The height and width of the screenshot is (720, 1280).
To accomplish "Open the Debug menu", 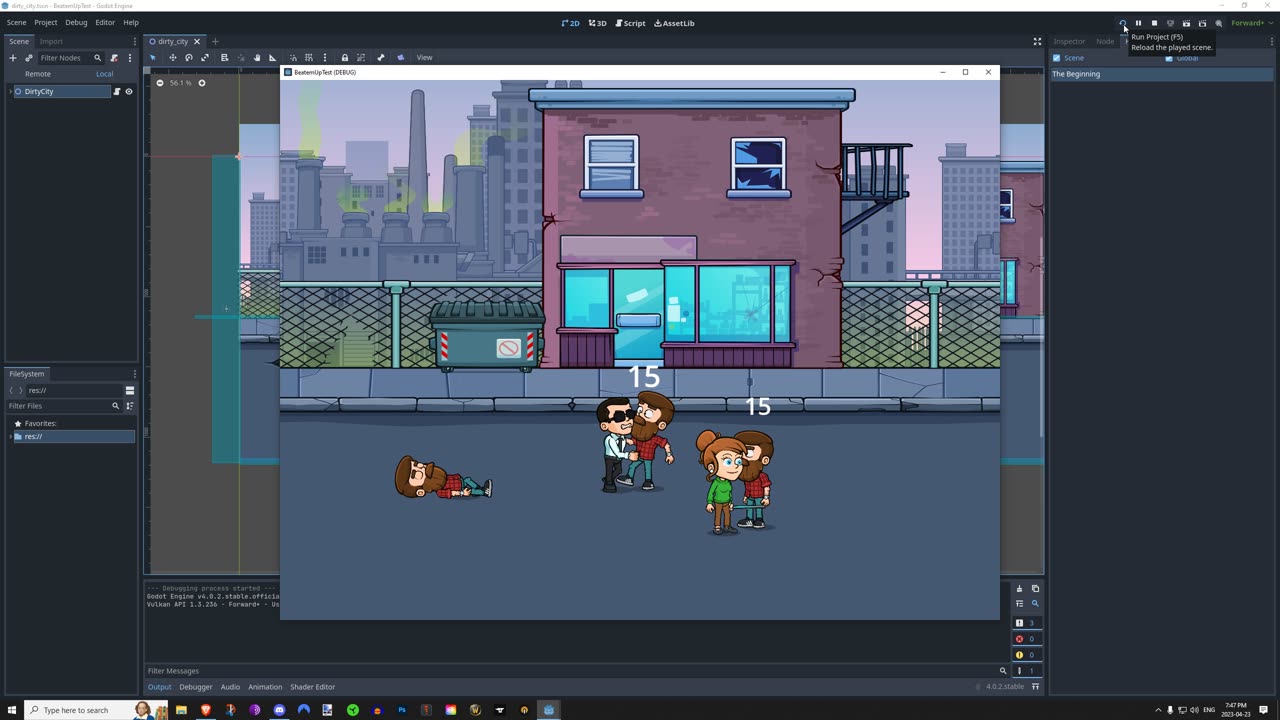I will 76,22.
